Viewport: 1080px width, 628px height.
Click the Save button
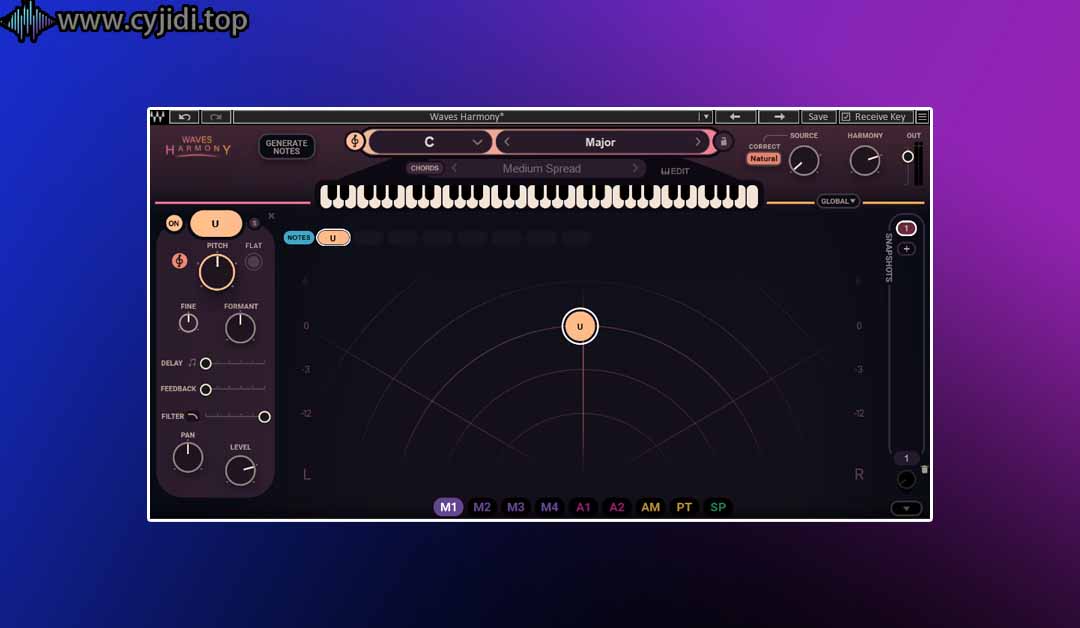pos(818,116)
